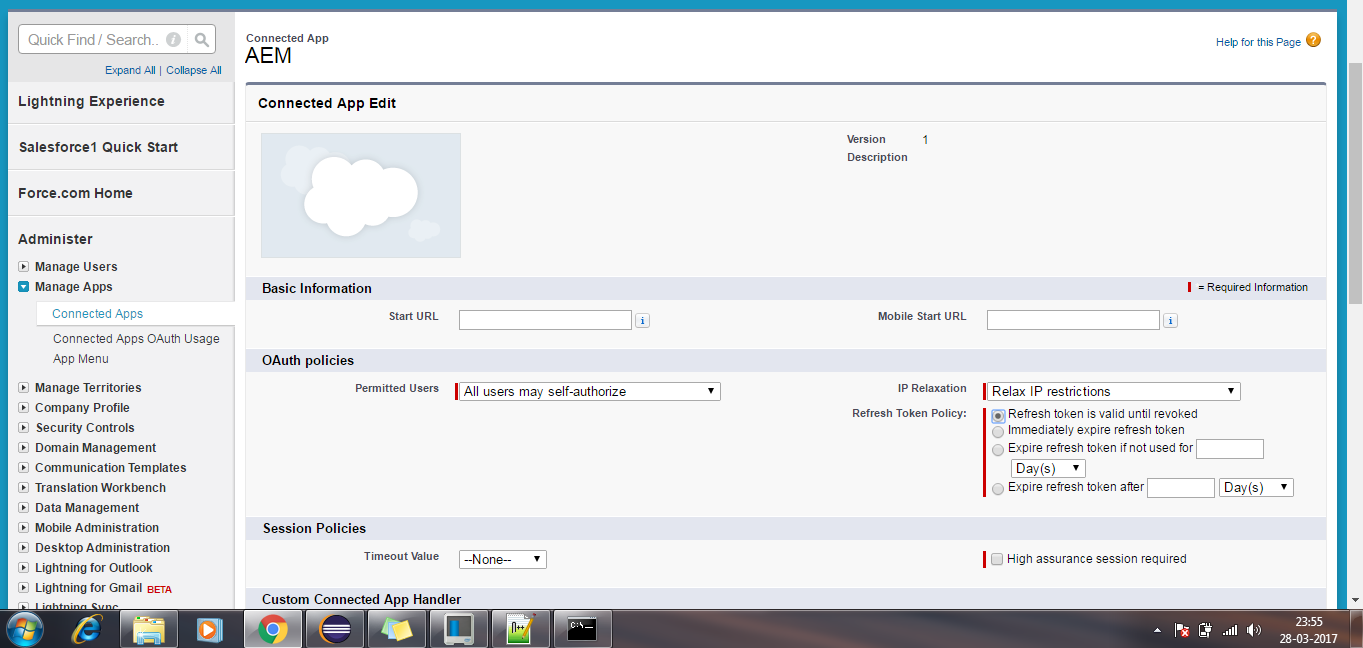Open the command prompt from the taskbar
The image size is (1363, 648).
click(x=581, y=629)
